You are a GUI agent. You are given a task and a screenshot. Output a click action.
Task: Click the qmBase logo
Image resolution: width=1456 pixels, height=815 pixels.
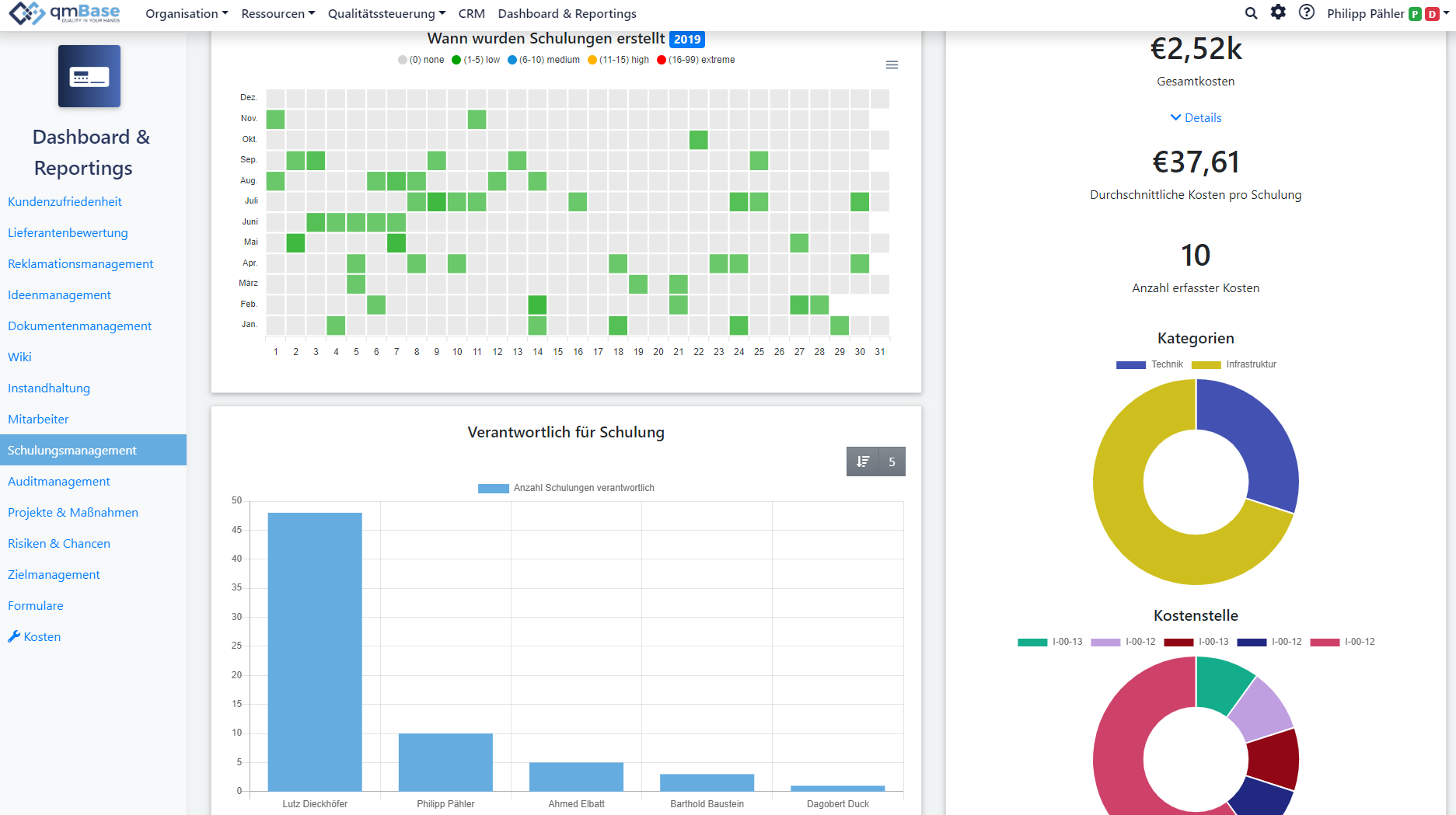(x=65, y=13)
